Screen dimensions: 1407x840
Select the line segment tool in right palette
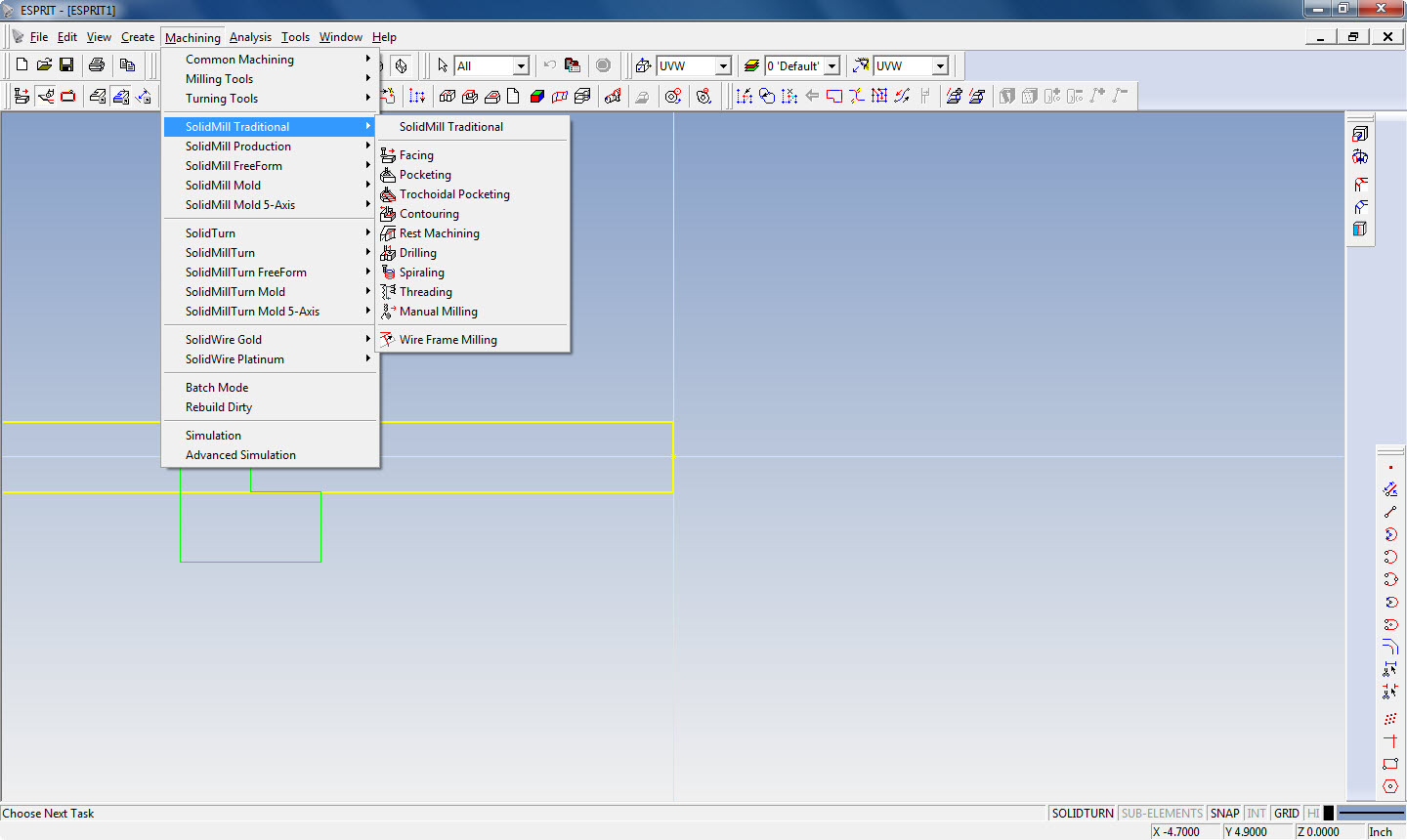click(1390, 512)
